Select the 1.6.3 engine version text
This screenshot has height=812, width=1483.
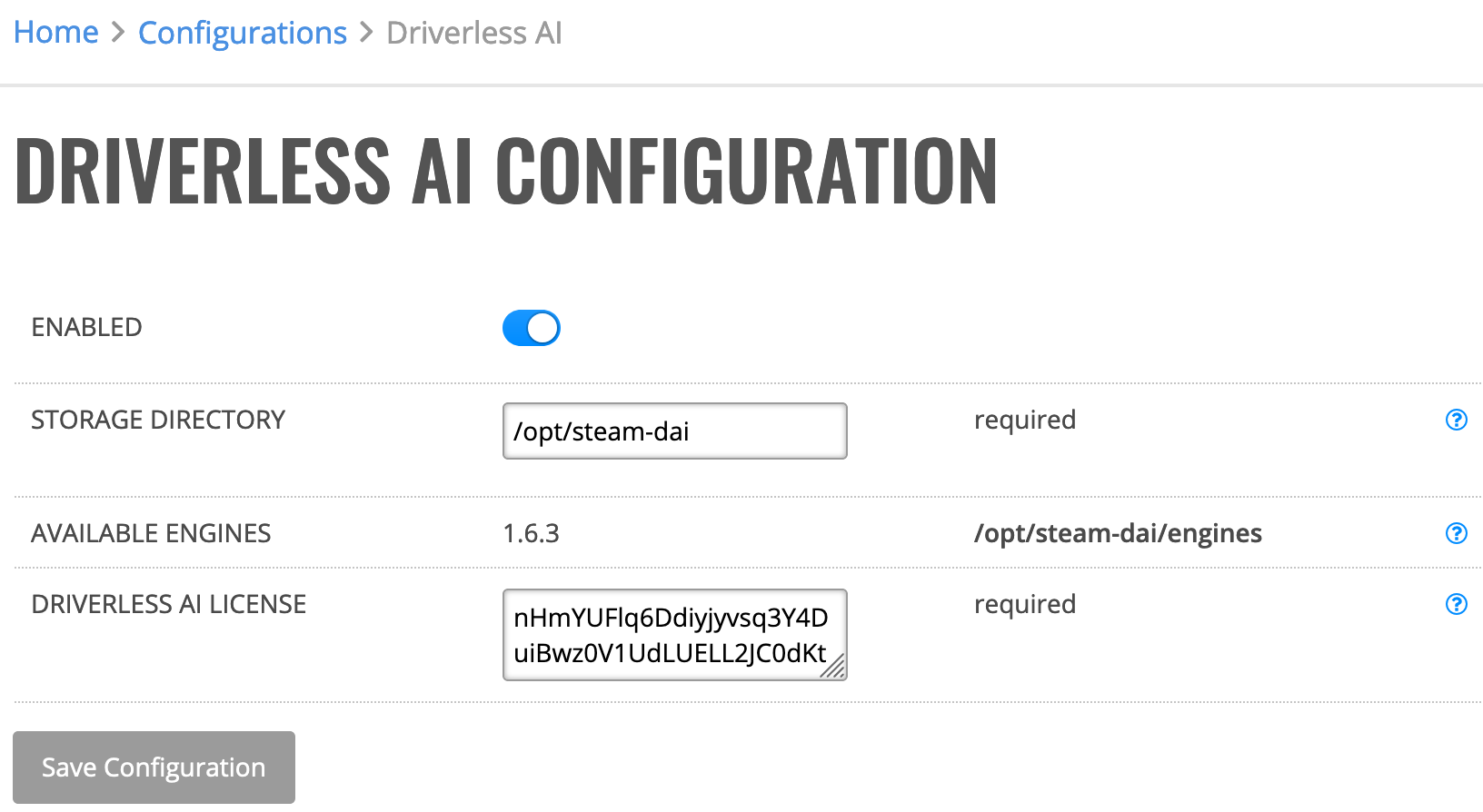(532, 533)
